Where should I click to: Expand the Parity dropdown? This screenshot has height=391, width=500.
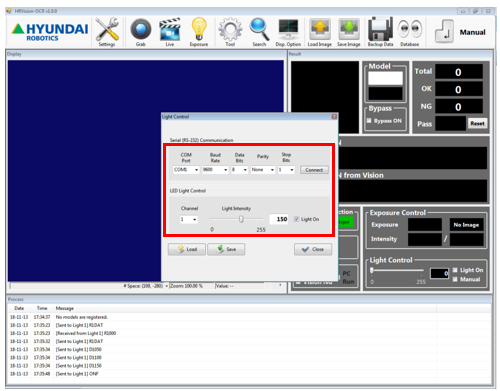coord(263,170)
